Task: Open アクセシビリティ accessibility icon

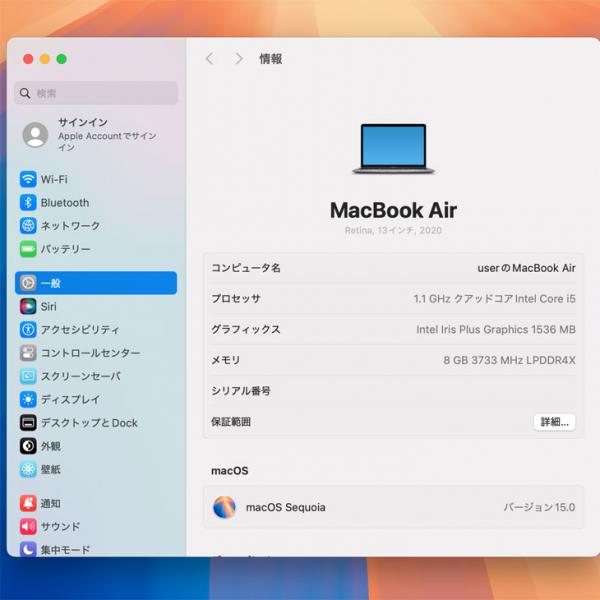Action: [28, 329]
